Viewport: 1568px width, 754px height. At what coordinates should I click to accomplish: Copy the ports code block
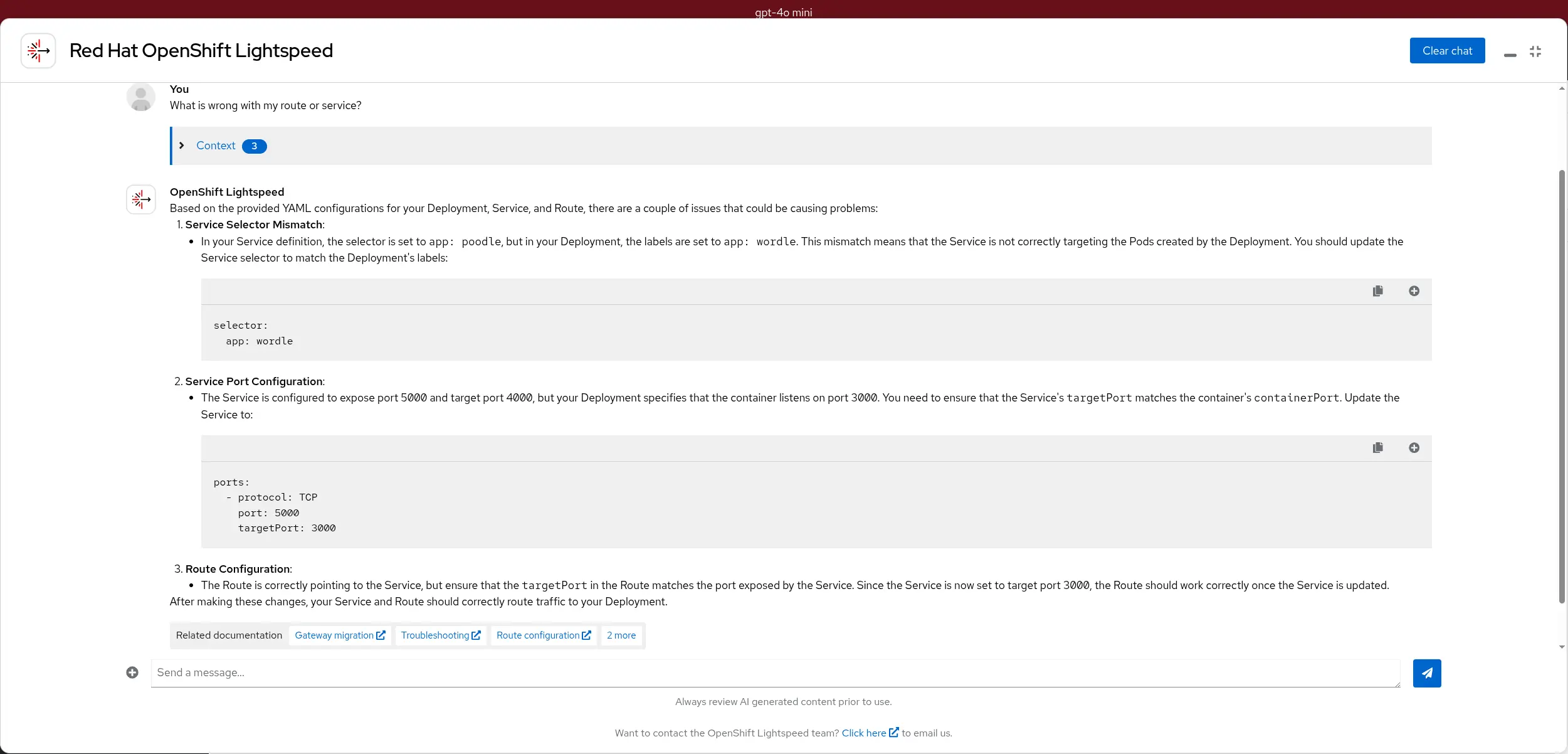pyautogui.click(x=1377, y=448)
